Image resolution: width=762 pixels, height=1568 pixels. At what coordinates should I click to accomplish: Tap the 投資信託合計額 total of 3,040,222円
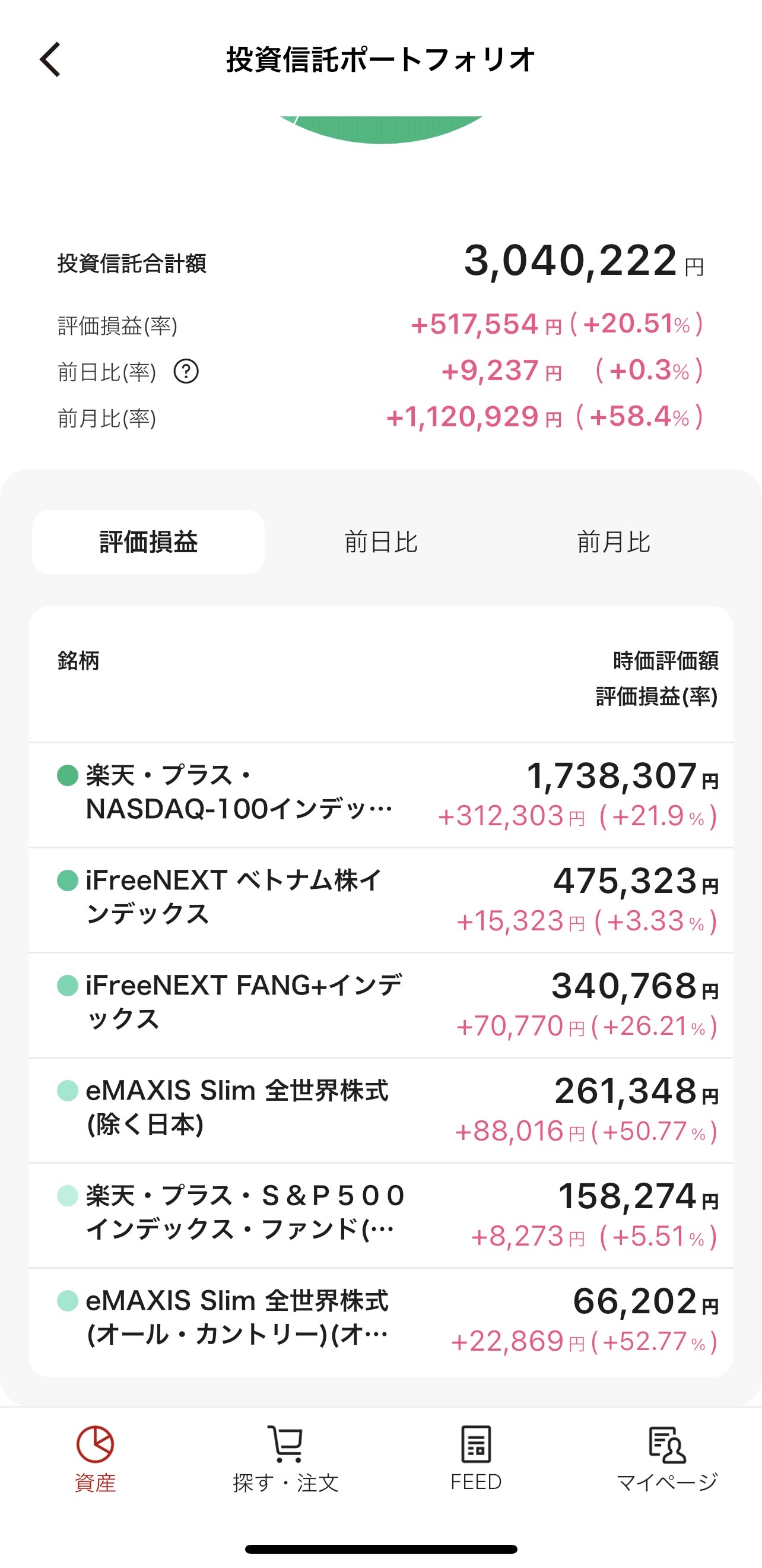(571, 262)
